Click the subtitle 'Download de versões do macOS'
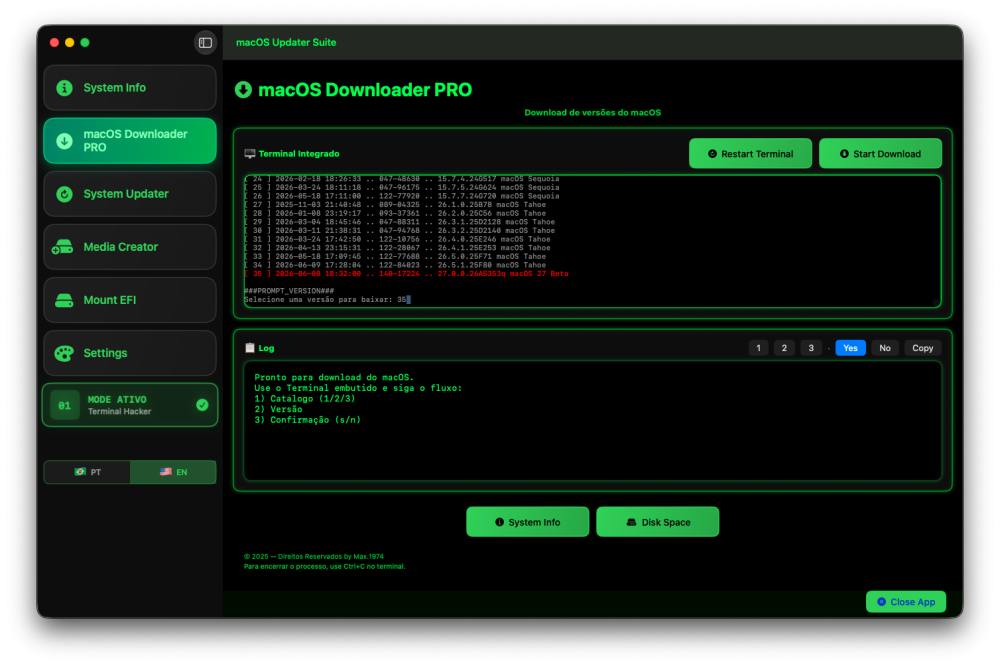Screen dimensions: 1000x667 pyautogui.click(x=592, y=113)
